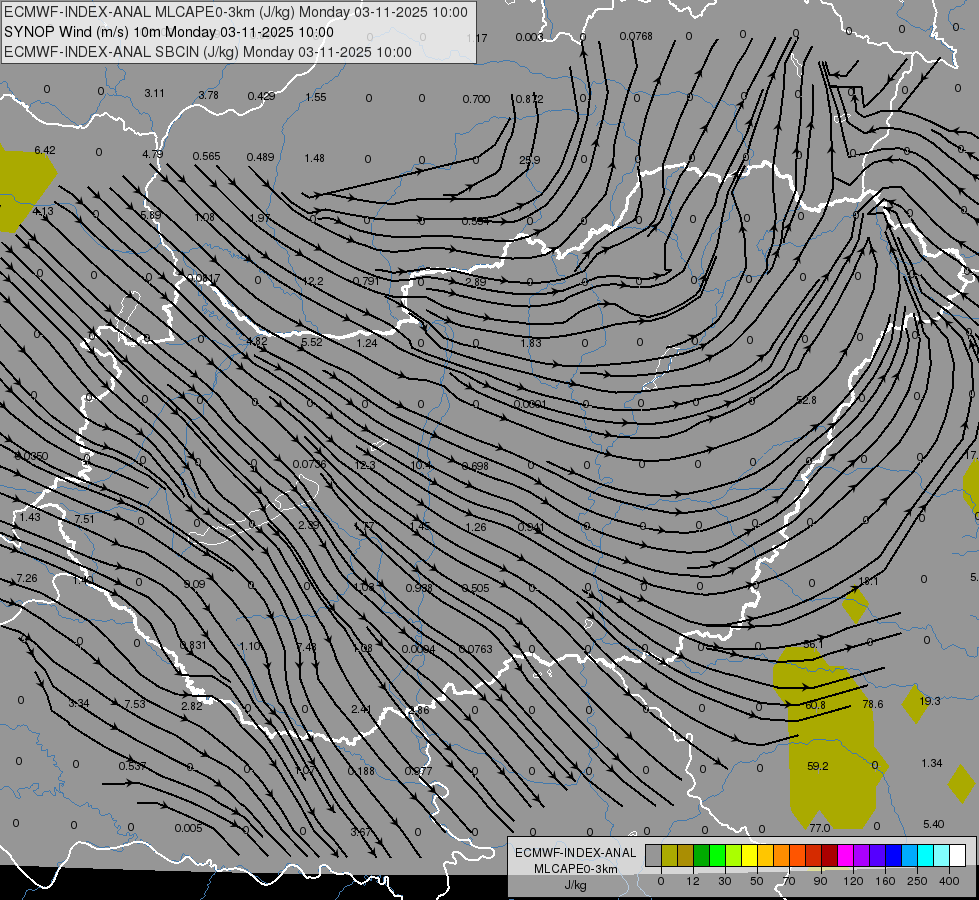Click the map value 78.6

click(873, 704)
